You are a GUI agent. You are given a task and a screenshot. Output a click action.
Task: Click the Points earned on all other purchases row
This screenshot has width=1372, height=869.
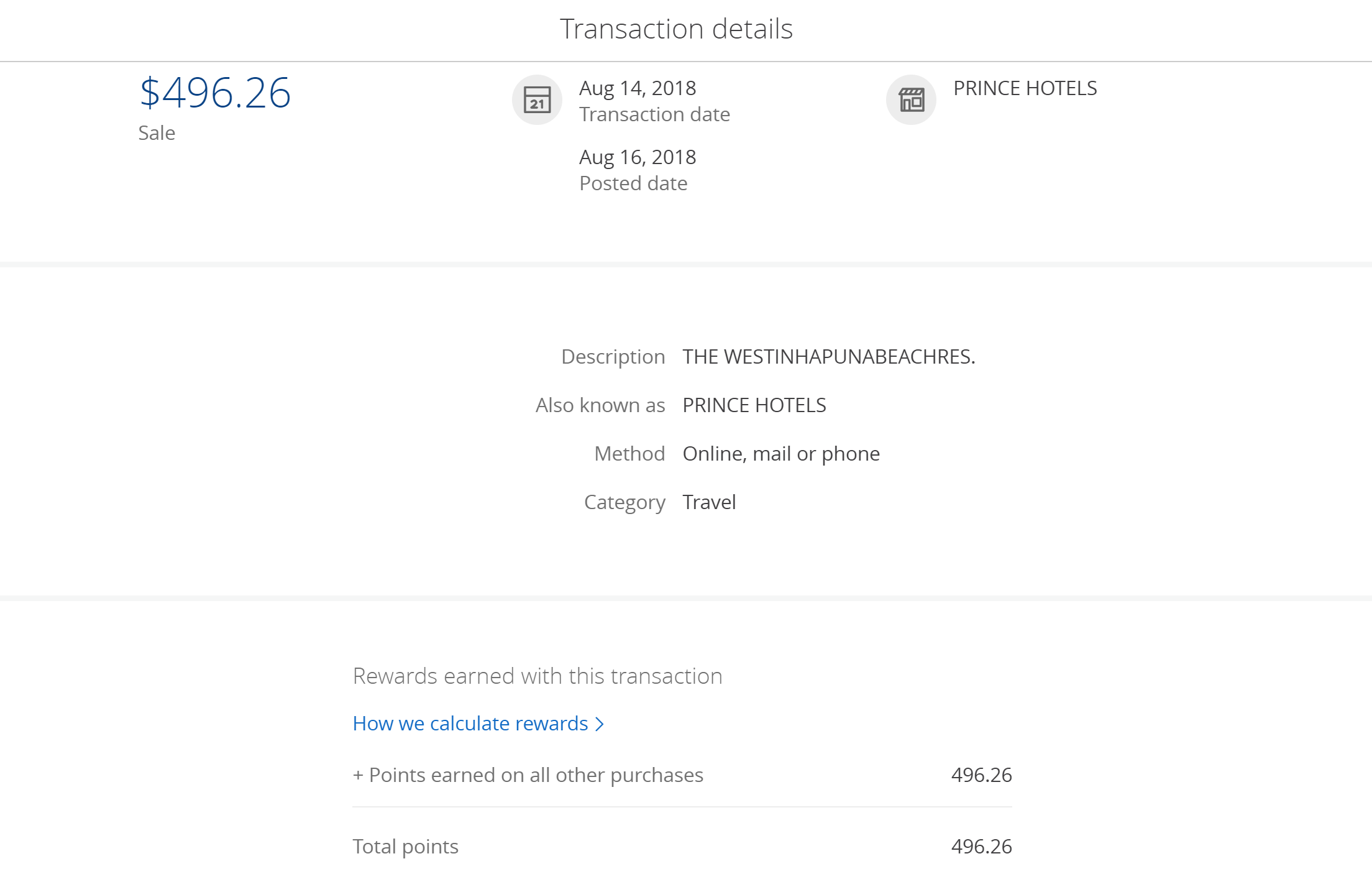[x=536, y=775]
